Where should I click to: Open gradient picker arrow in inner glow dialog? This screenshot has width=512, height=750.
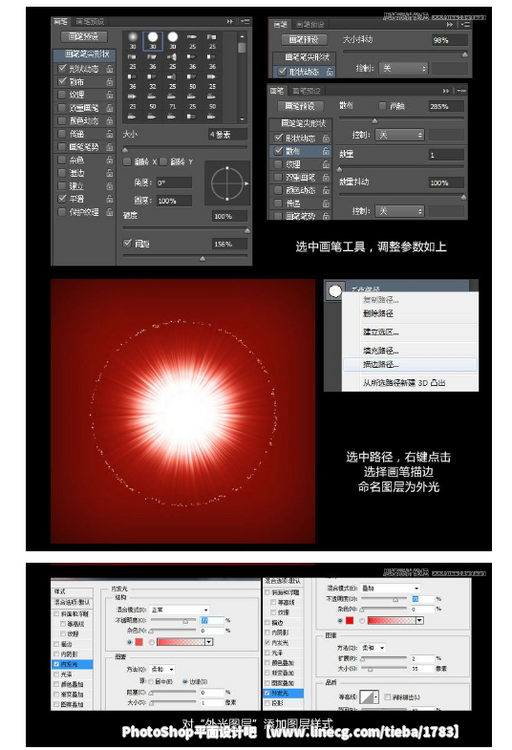209,642
